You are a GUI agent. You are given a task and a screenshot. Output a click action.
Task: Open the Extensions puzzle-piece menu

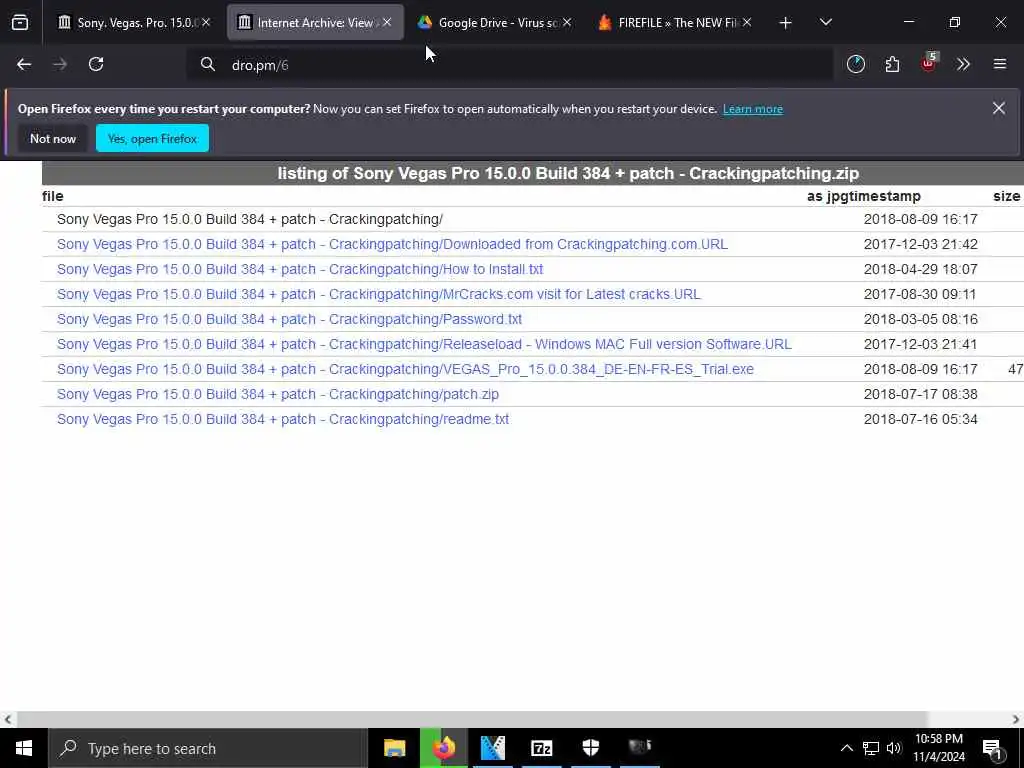892,64
